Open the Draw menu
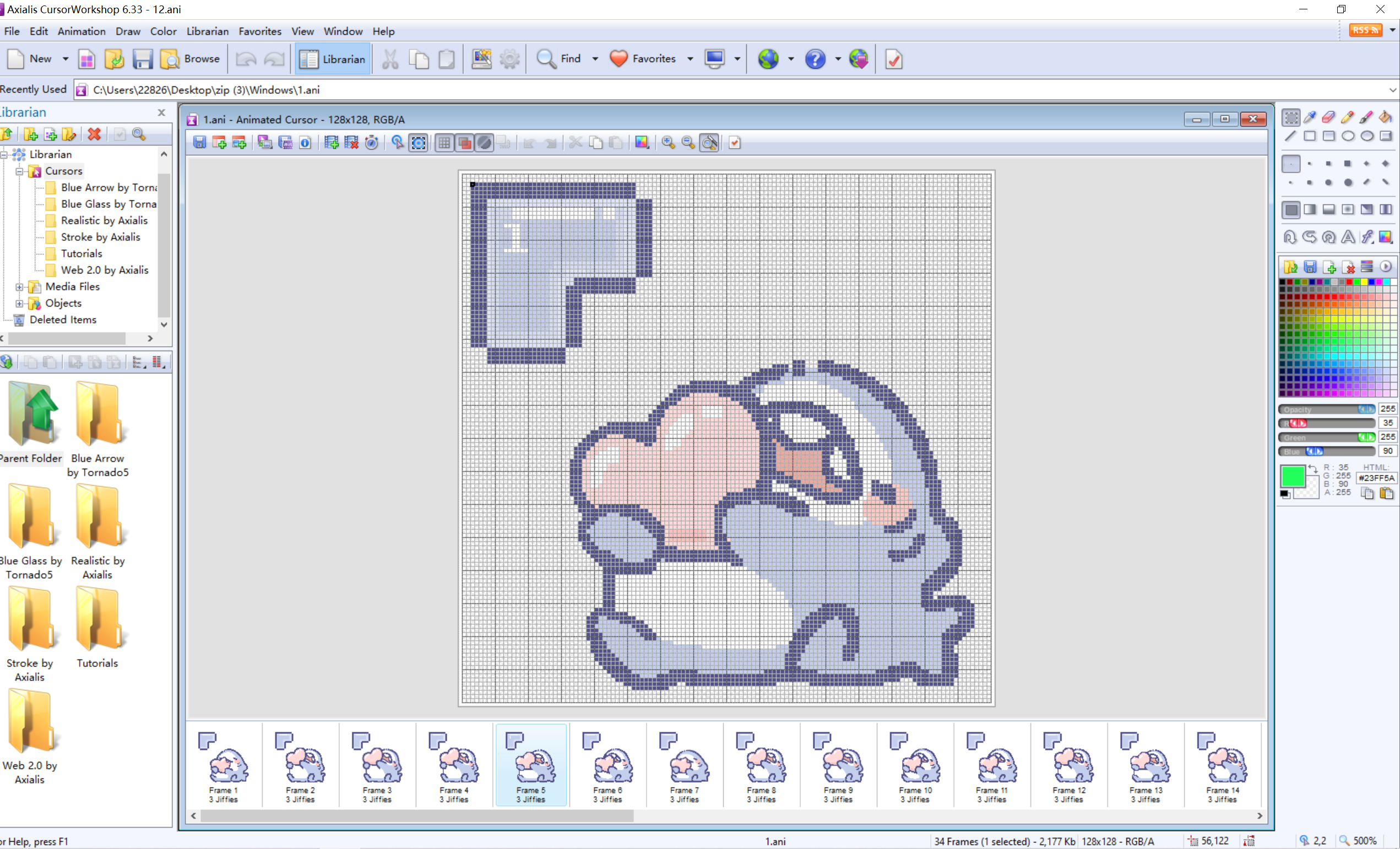Screen dimensions: 1400x849 click(128, 31)
